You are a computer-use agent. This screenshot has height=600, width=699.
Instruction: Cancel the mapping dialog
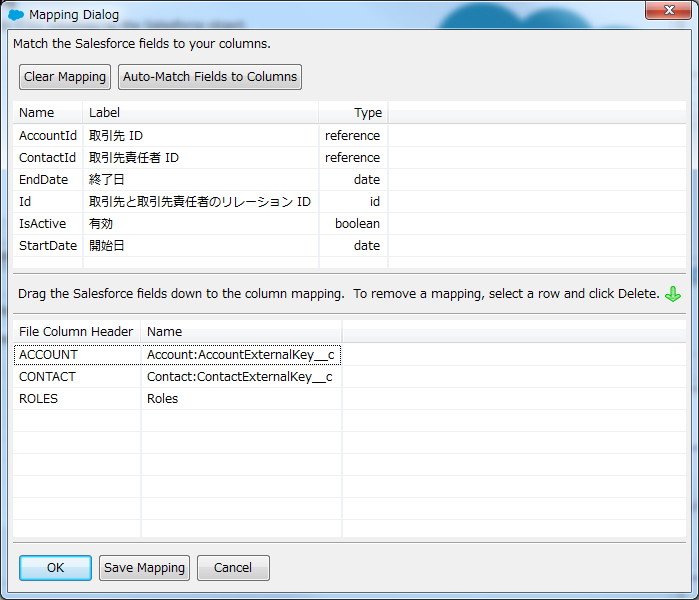(233, 567)
